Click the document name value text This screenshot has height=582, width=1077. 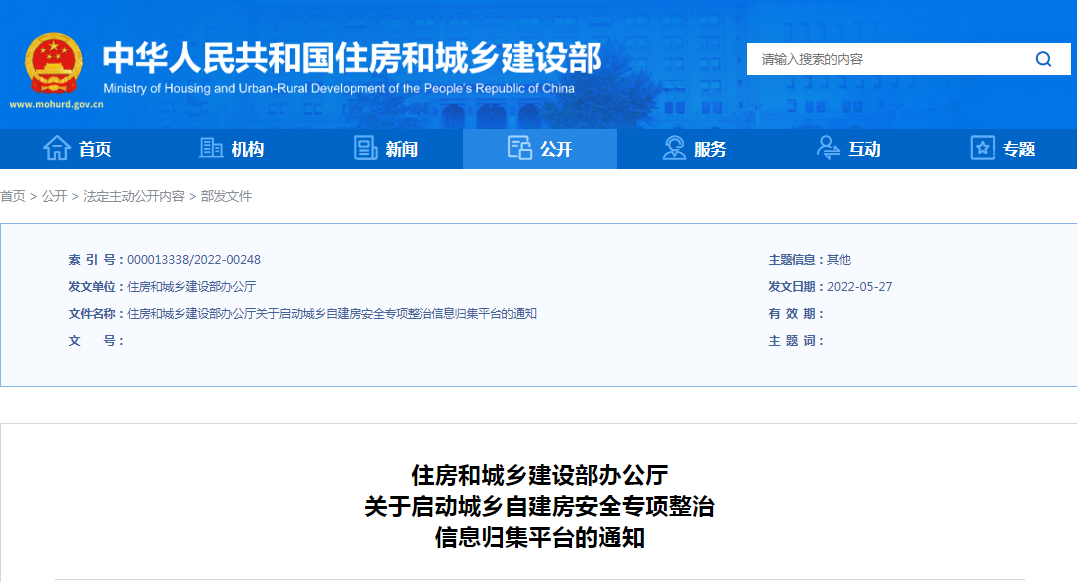click(332, 313)
